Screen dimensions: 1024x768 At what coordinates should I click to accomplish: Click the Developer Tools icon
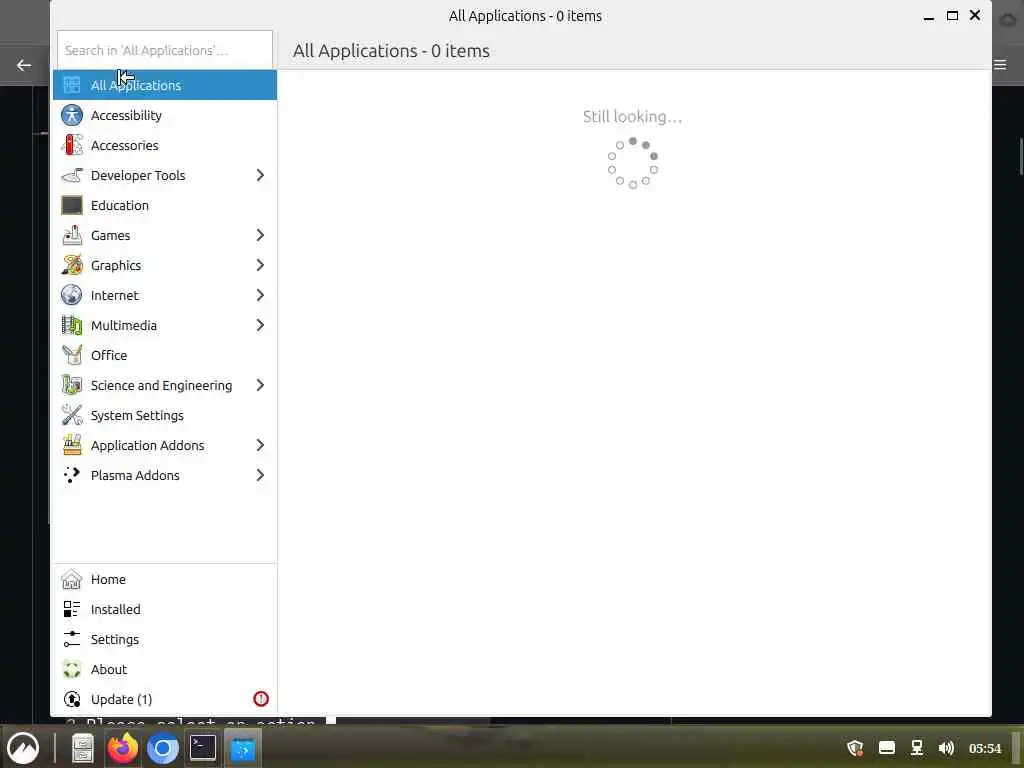tap(72, 175)
